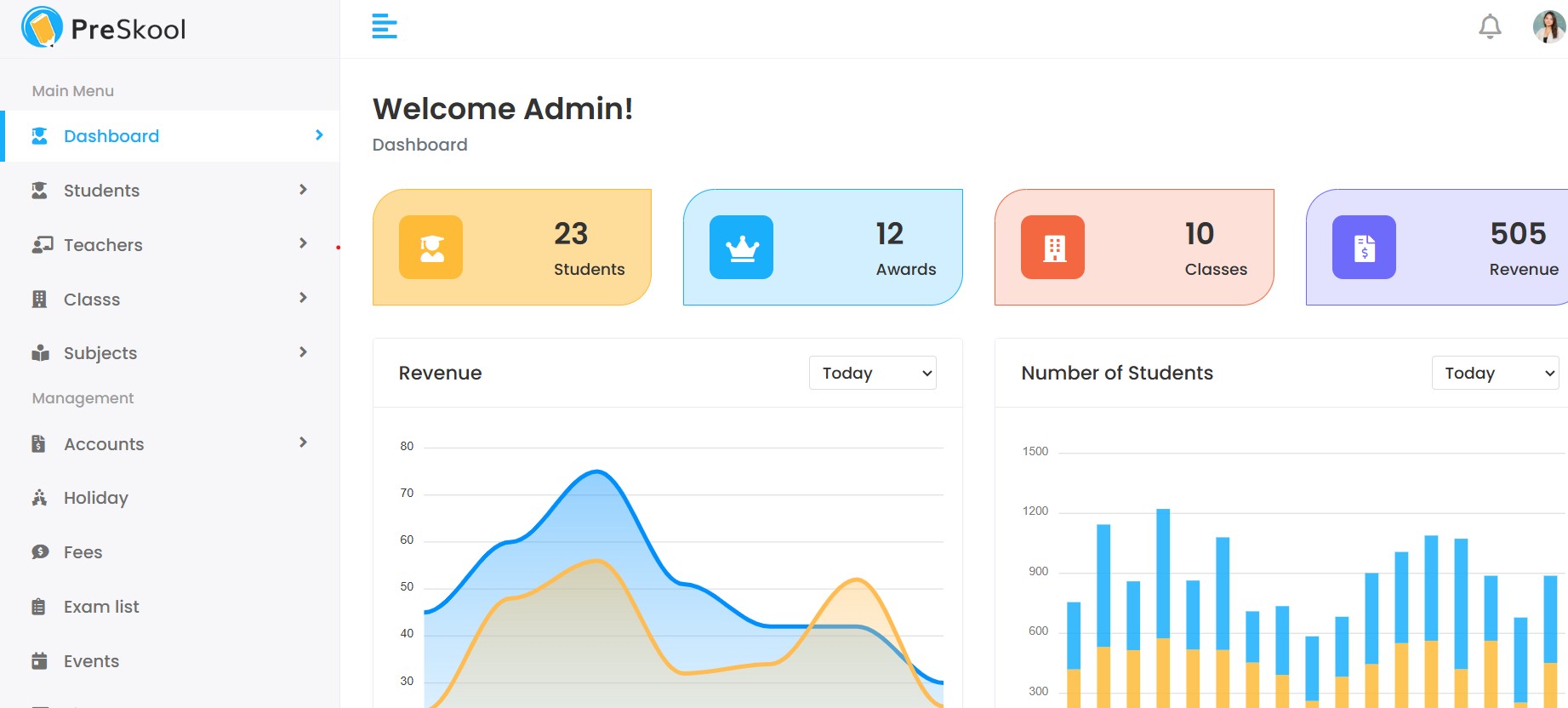Expand the Teachers menu chevron
Screen dimensions: 1568x708
click(x=303, y=244)
